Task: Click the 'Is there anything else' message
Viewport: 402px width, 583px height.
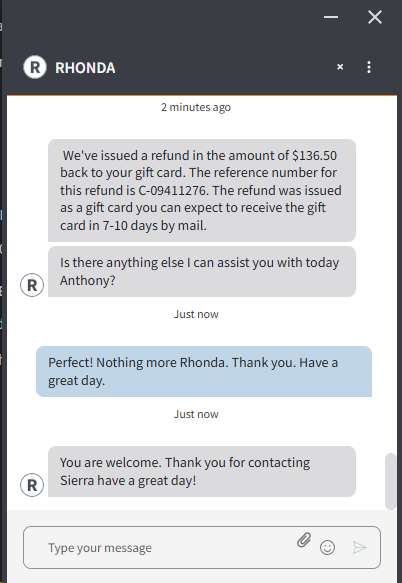Action: tap(202, 271)
